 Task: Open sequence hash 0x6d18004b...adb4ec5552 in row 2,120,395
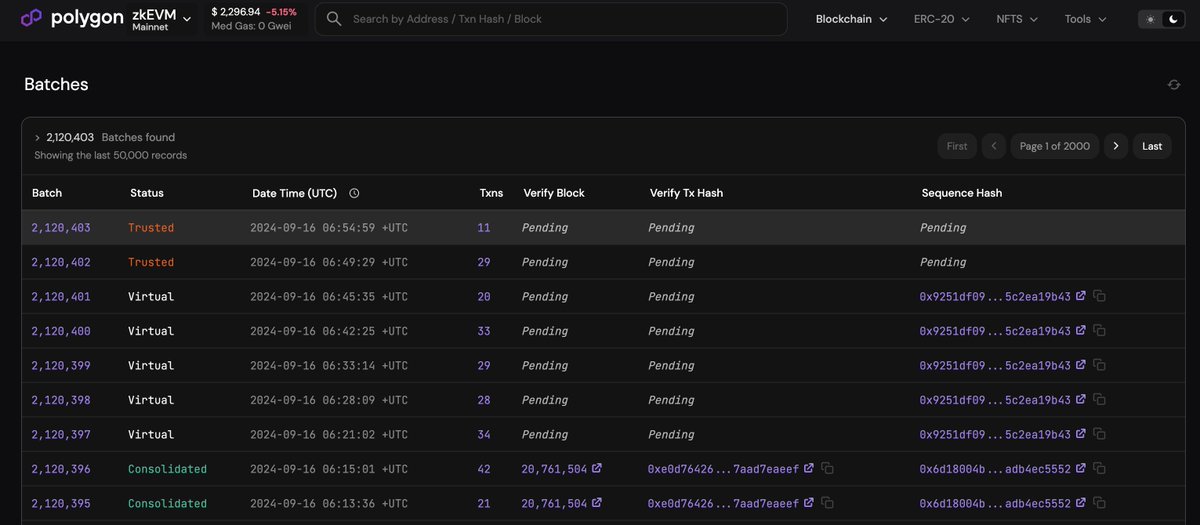(x=995, y=504)
